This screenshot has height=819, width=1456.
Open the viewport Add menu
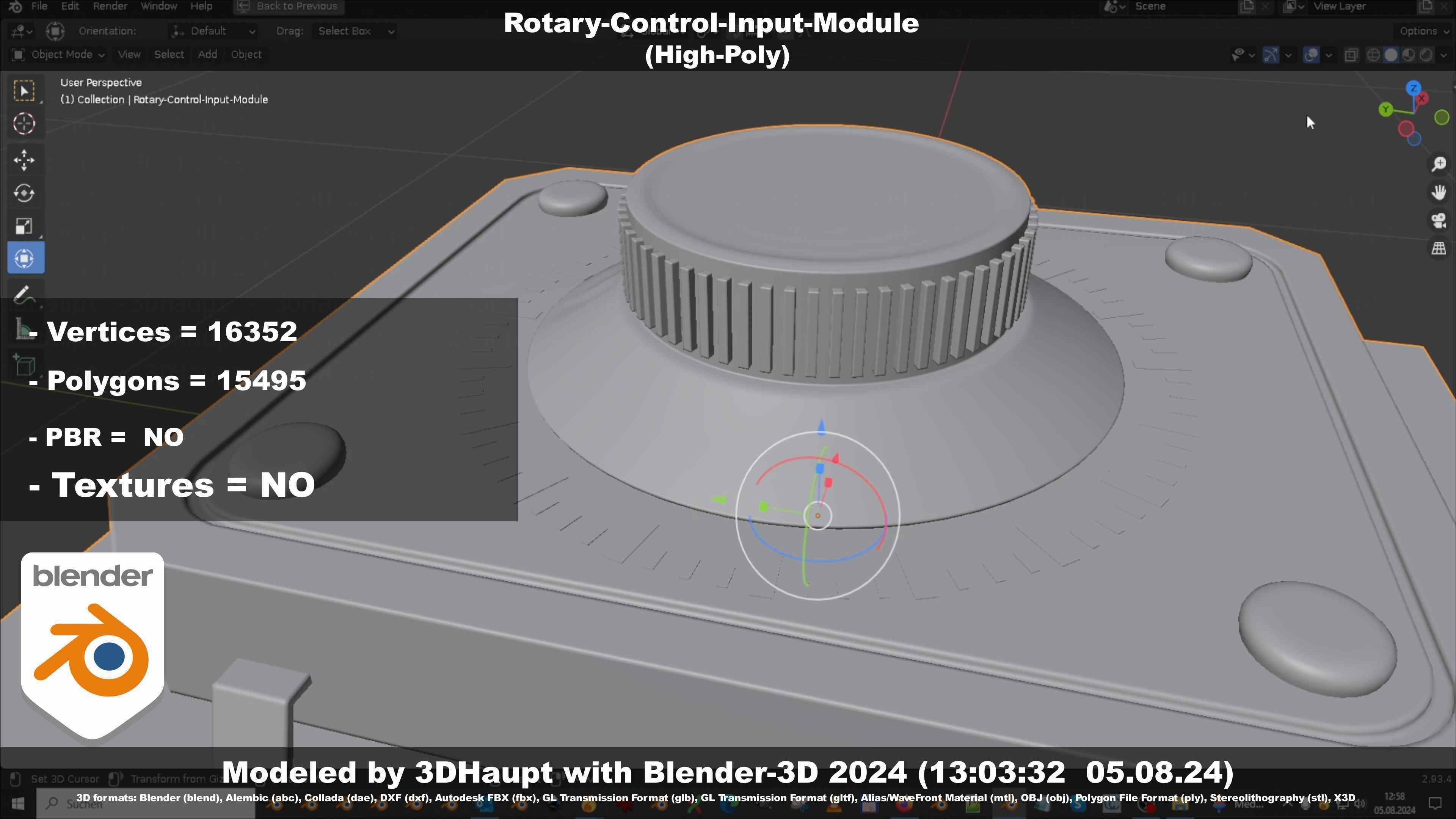click(x=207, y=54)
